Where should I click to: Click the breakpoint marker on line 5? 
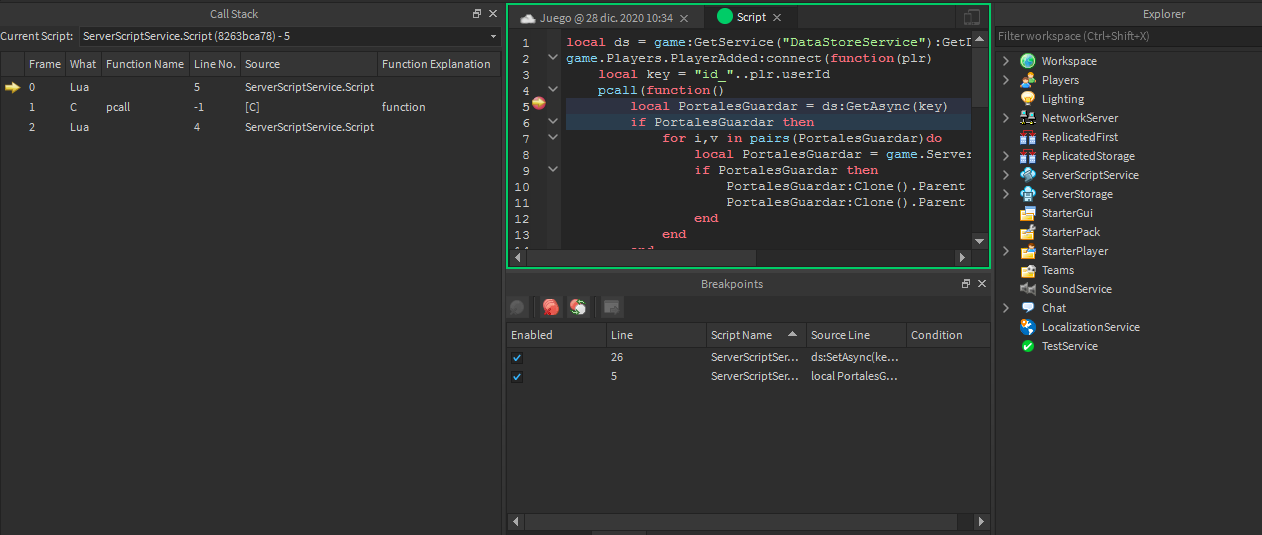539,105
